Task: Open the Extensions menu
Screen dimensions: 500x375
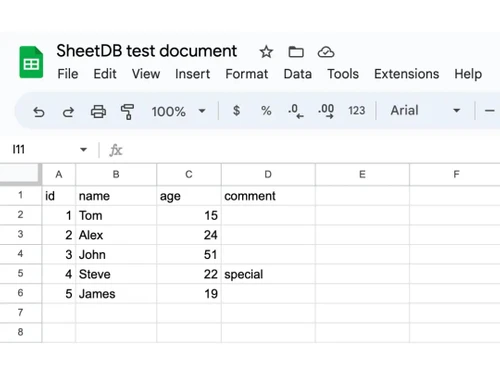Action: [406, 74]
